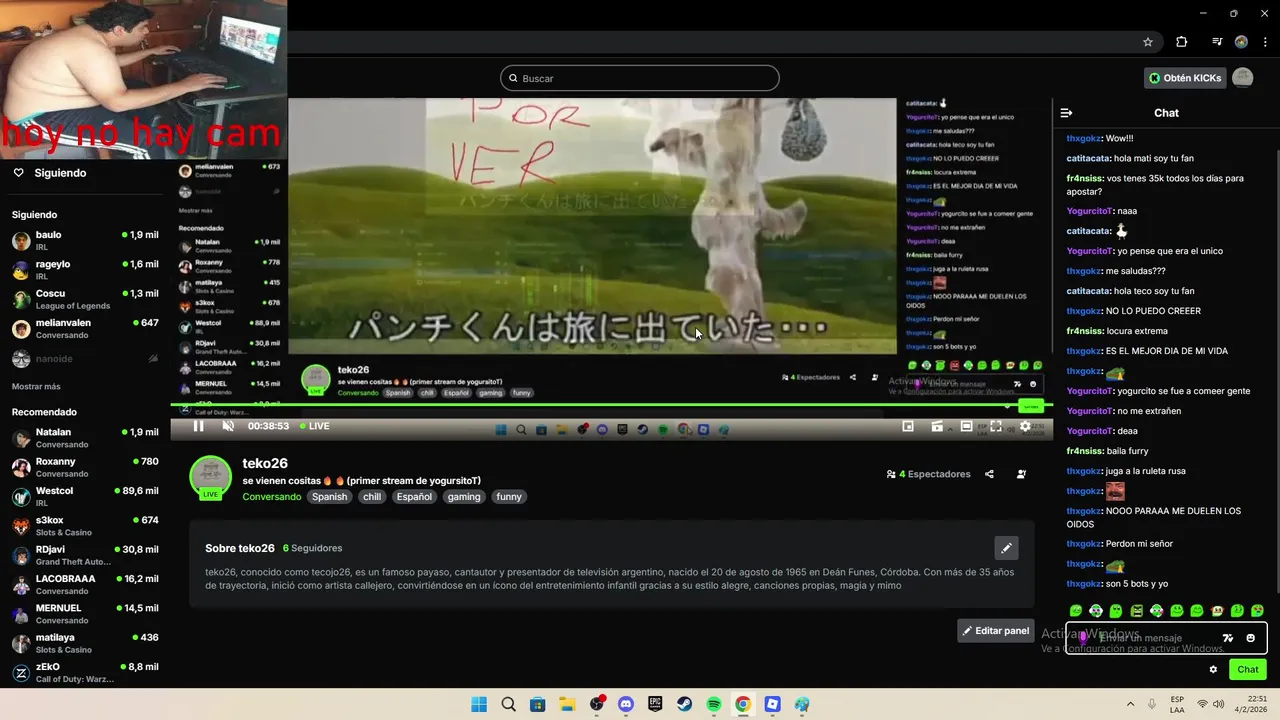Open the teko26 avatar with the LIVE badge
The image size is (1280, 720).
point(211,477)
